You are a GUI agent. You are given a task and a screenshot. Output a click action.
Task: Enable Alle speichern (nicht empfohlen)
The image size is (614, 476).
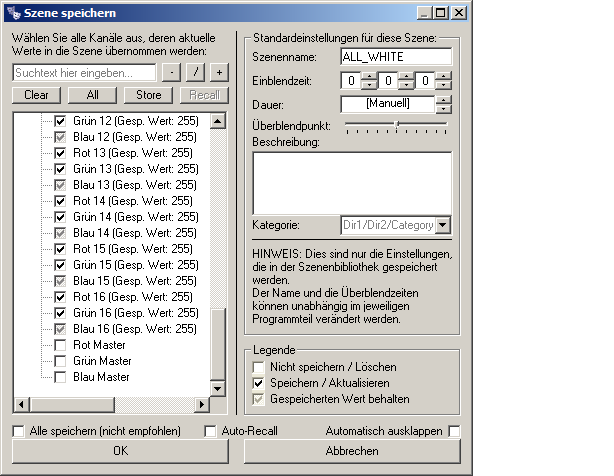pyautogui.click(x=19, y=431)
